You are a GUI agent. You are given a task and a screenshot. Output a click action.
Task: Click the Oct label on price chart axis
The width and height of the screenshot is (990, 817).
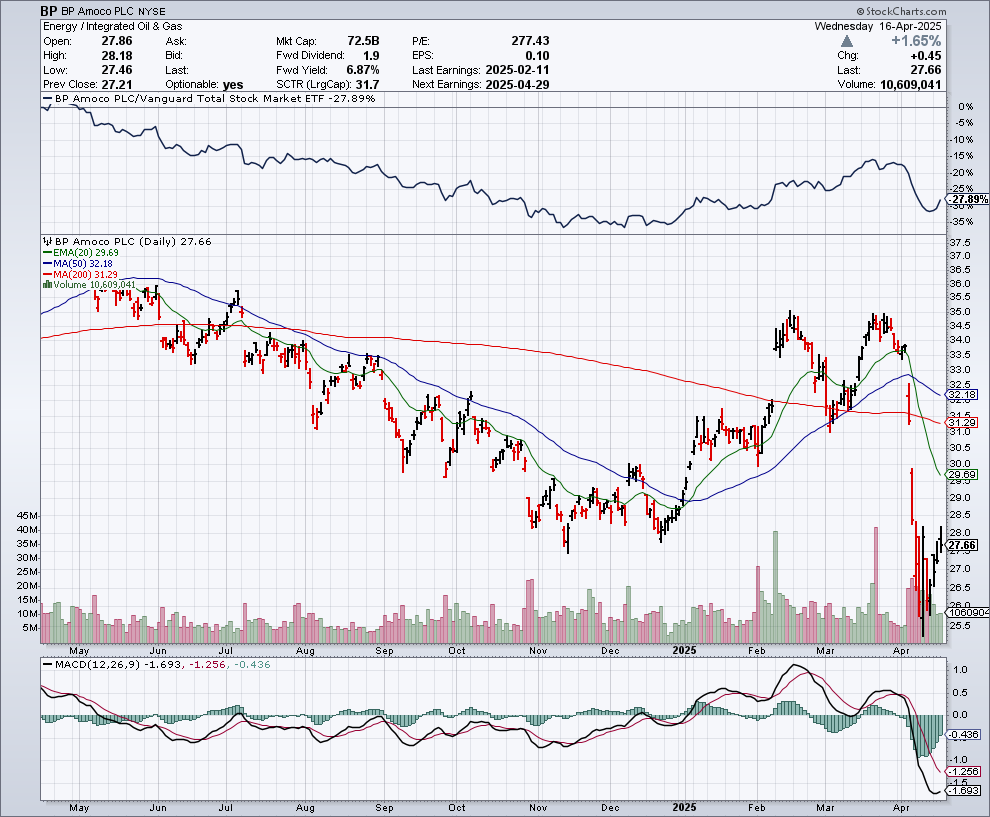point(456,650)
